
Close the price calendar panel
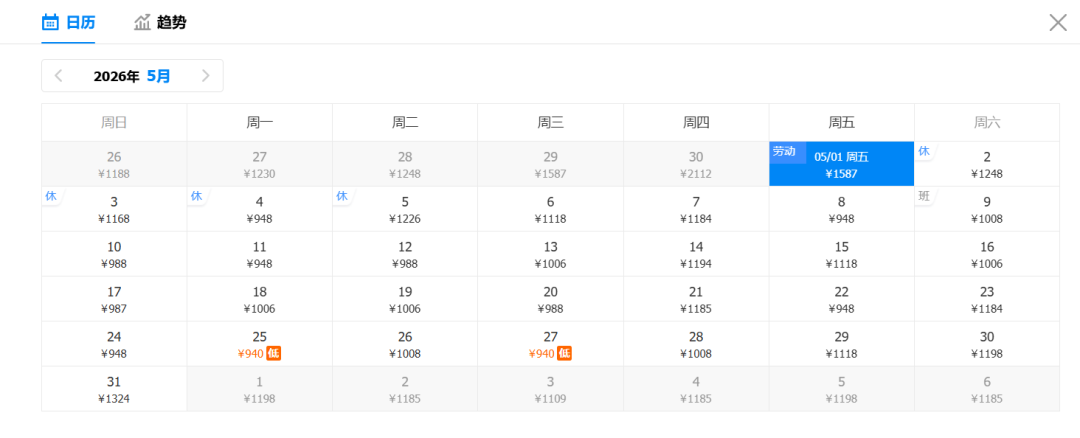pyautogui.click(x=1057, y=23)
